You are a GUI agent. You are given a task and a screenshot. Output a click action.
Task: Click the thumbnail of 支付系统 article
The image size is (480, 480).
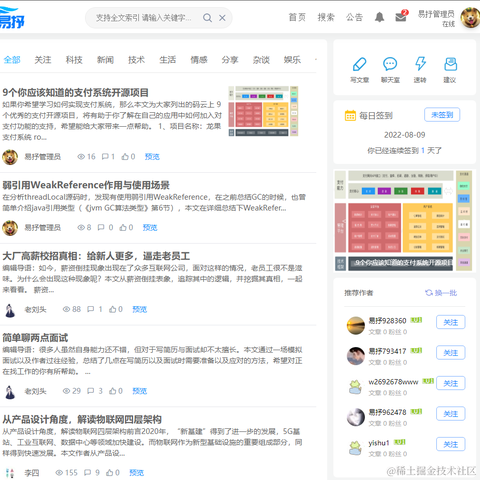263,111
